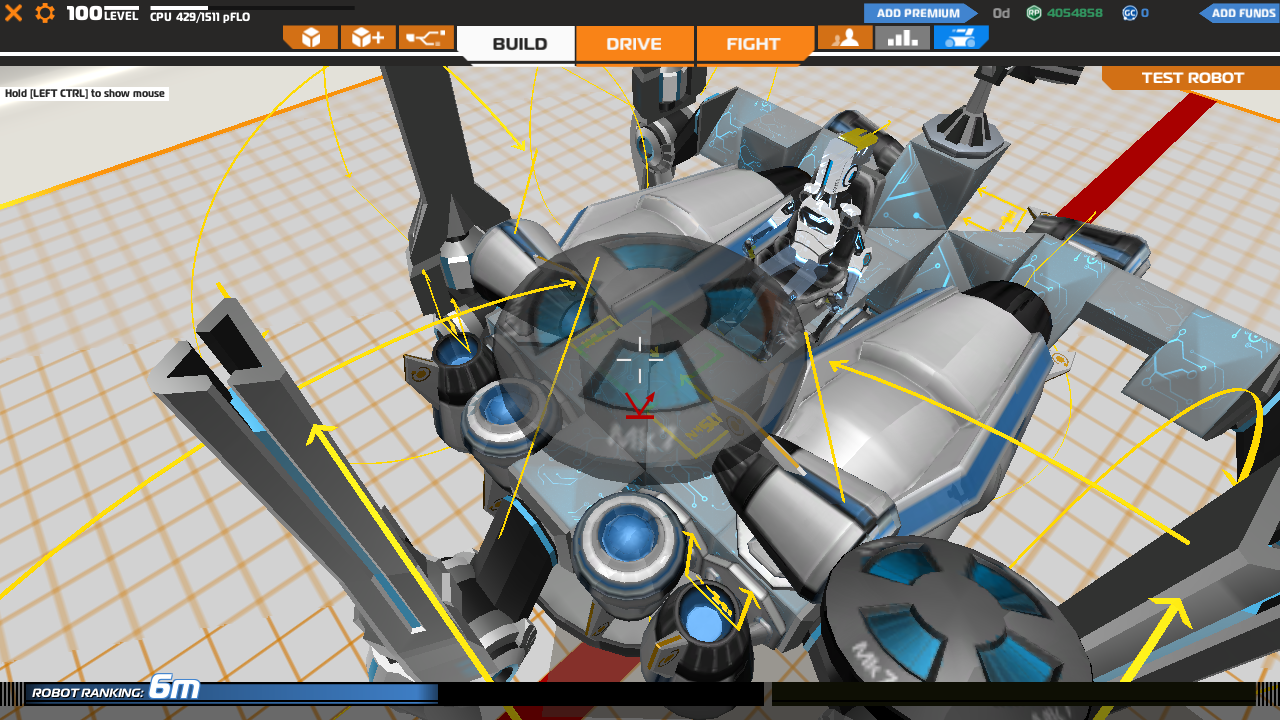Screen dimensions: 1280x720
Task: Click the white crosshair at center
Action: [x=640, y=359]
